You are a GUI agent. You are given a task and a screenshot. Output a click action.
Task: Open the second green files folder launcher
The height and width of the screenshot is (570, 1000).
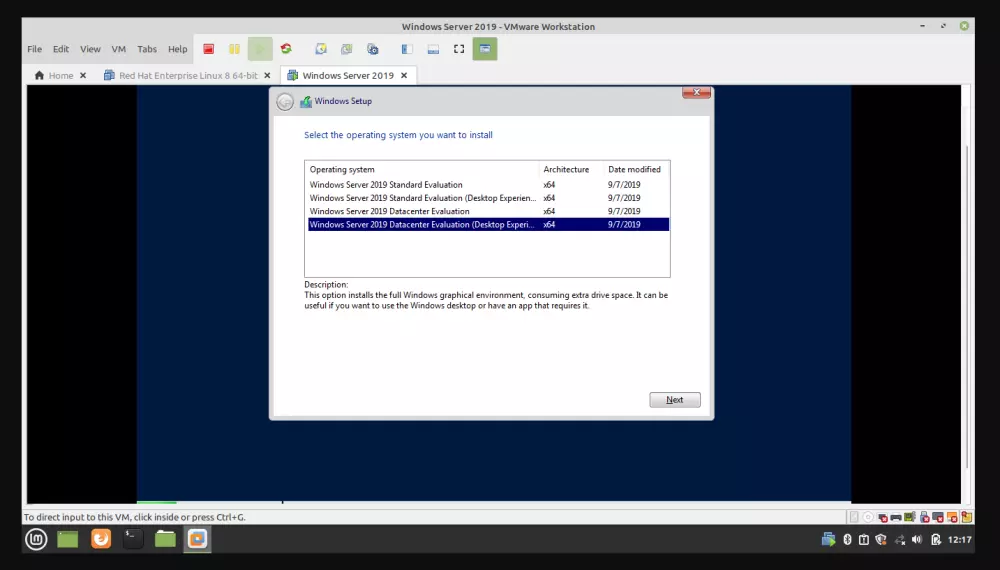[x=165, y=539]
